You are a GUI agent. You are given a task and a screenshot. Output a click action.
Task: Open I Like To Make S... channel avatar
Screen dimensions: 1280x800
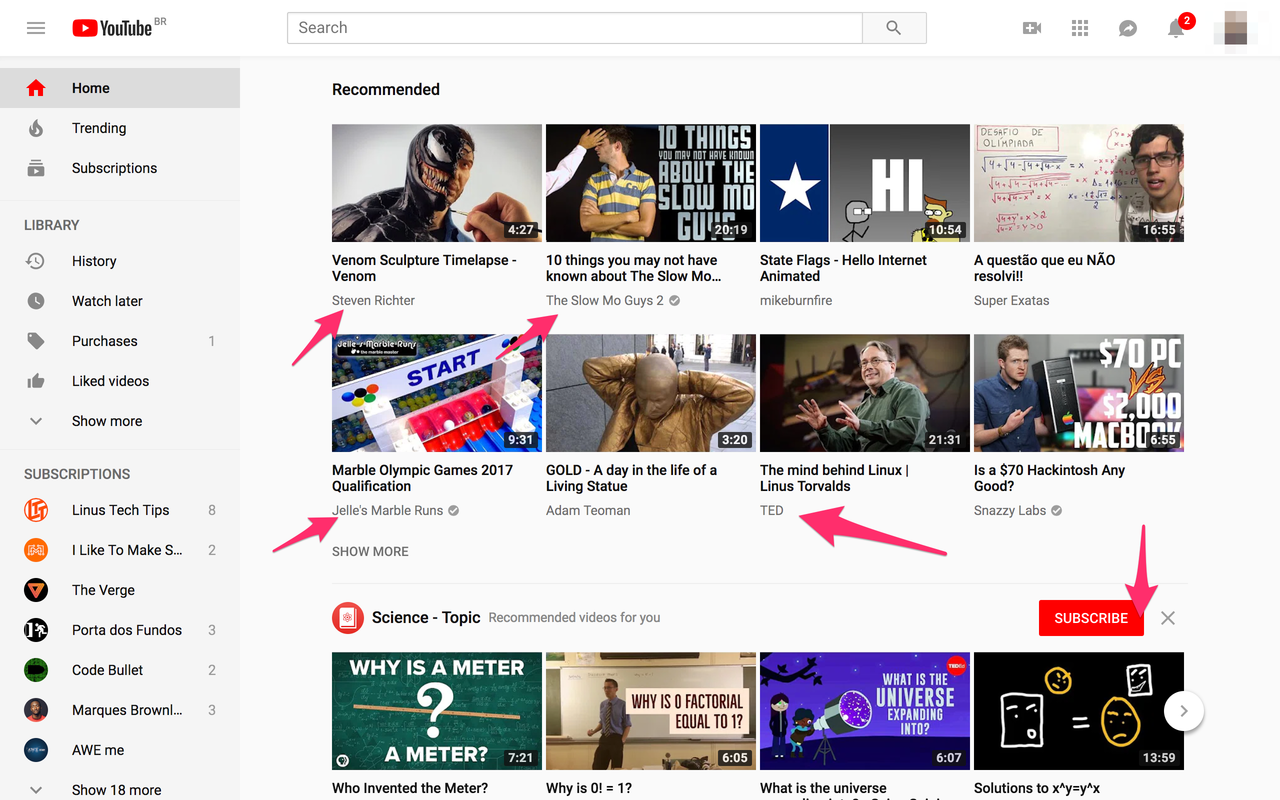click(x=36, y=550)
